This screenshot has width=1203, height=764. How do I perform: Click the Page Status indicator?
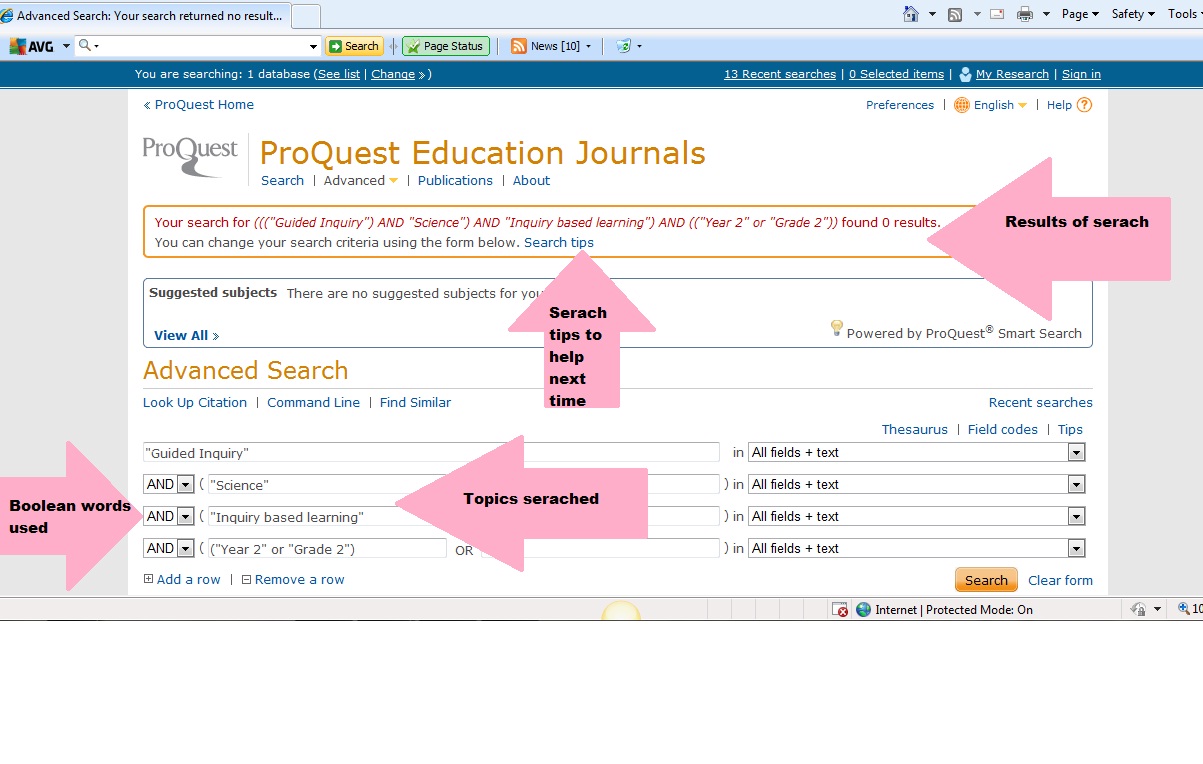click(445, 45)
